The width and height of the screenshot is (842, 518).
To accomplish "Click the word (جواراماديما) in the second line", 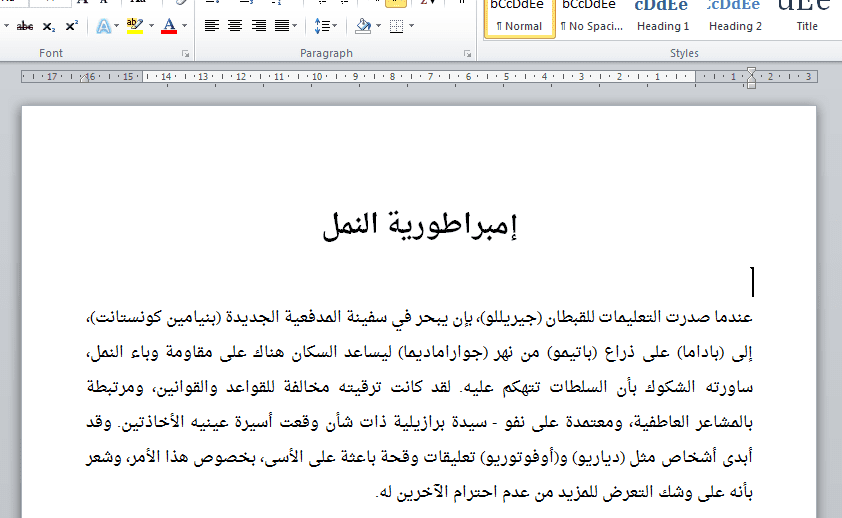I will [444, 353].
